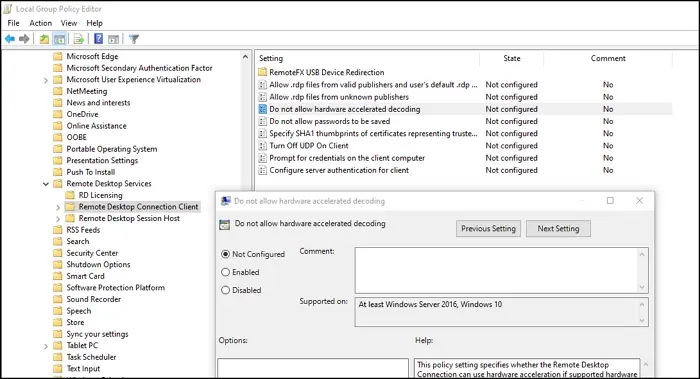
Task: Click the Export List toolbar icon
Action: pos(79,39)
